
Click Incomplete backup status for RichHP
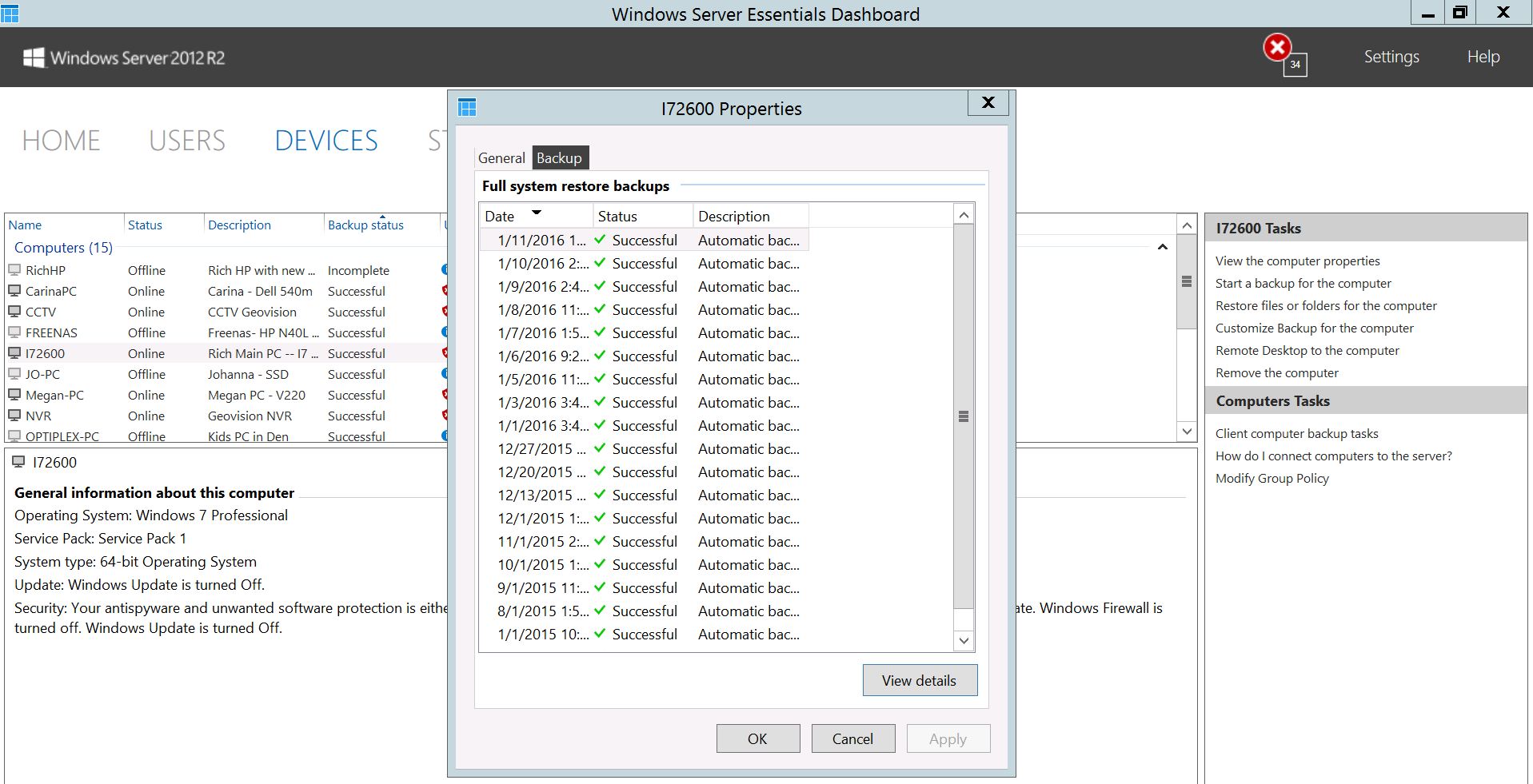(358, 270)
